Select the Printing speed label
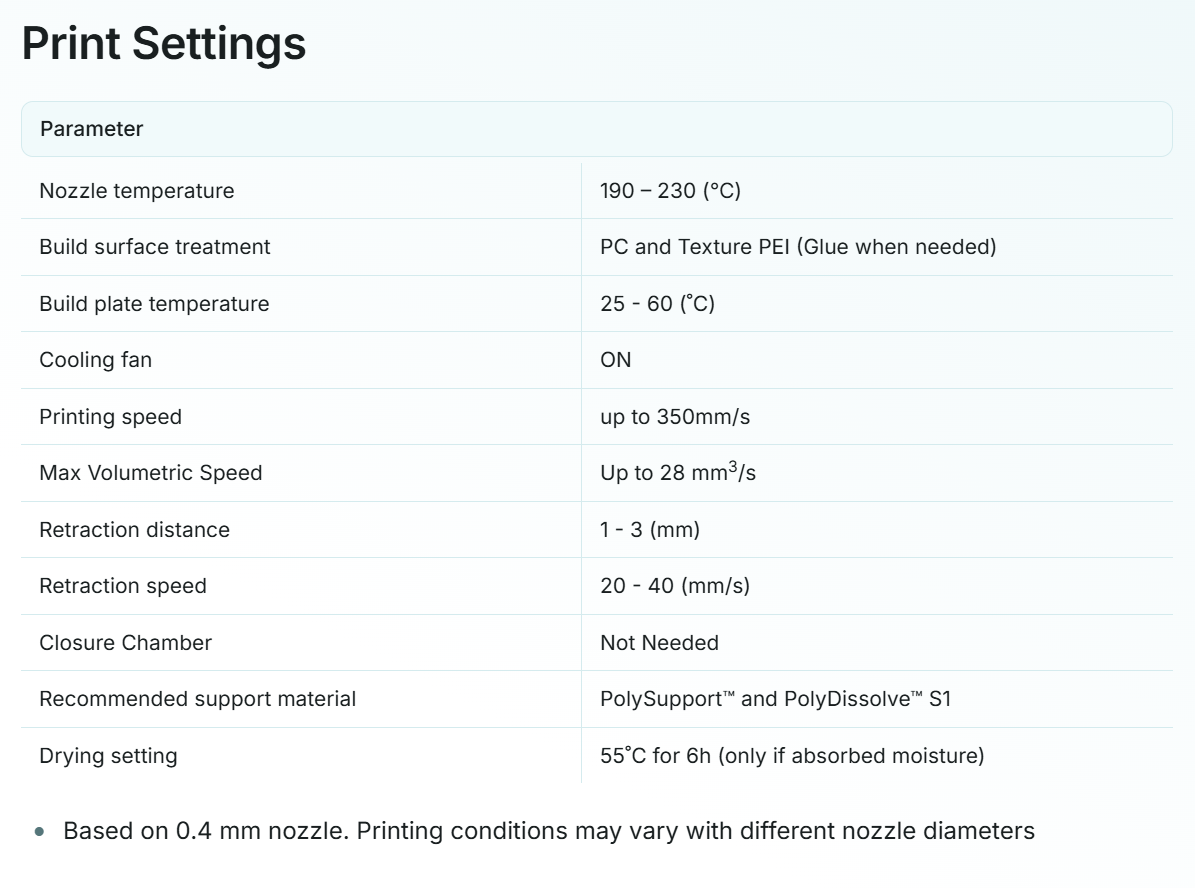The height and width of the screenshot is (888, 1195). 111,417
